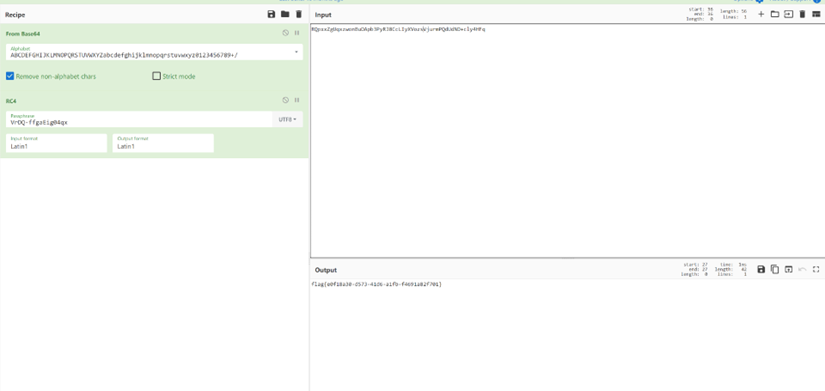Enable Strict mode checkbox

coord(156,76)
